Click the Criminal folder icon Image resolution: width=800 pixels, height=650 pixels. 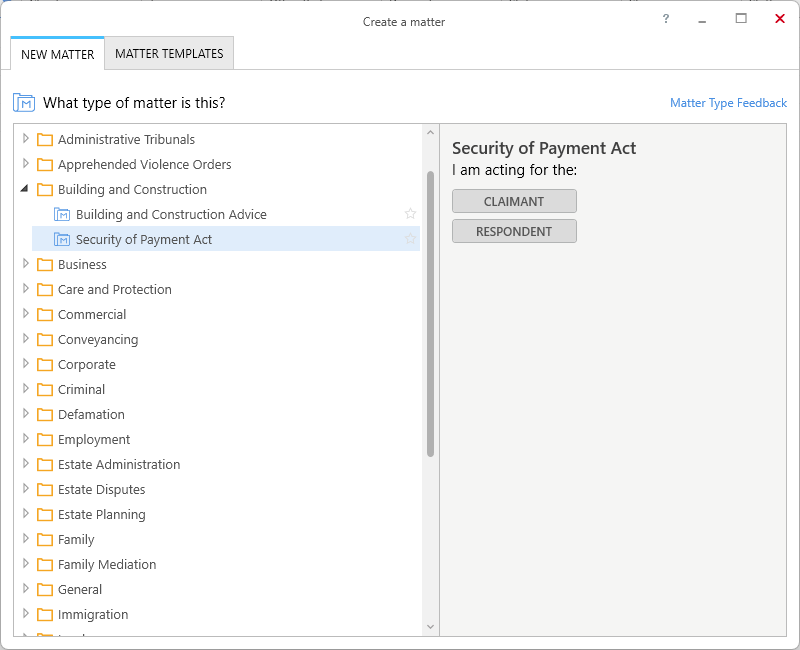point(45,389)
